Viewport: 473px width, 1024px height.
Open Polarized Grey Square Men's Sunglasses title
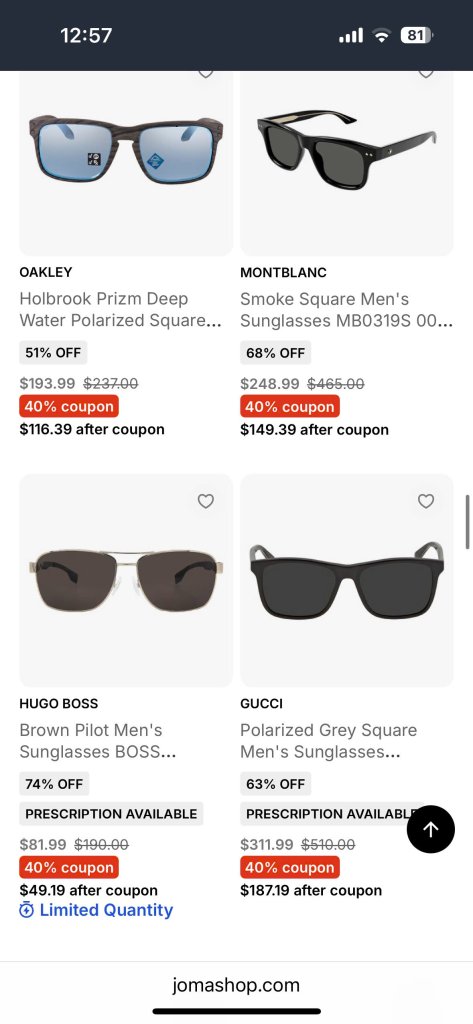coord(328,741)
